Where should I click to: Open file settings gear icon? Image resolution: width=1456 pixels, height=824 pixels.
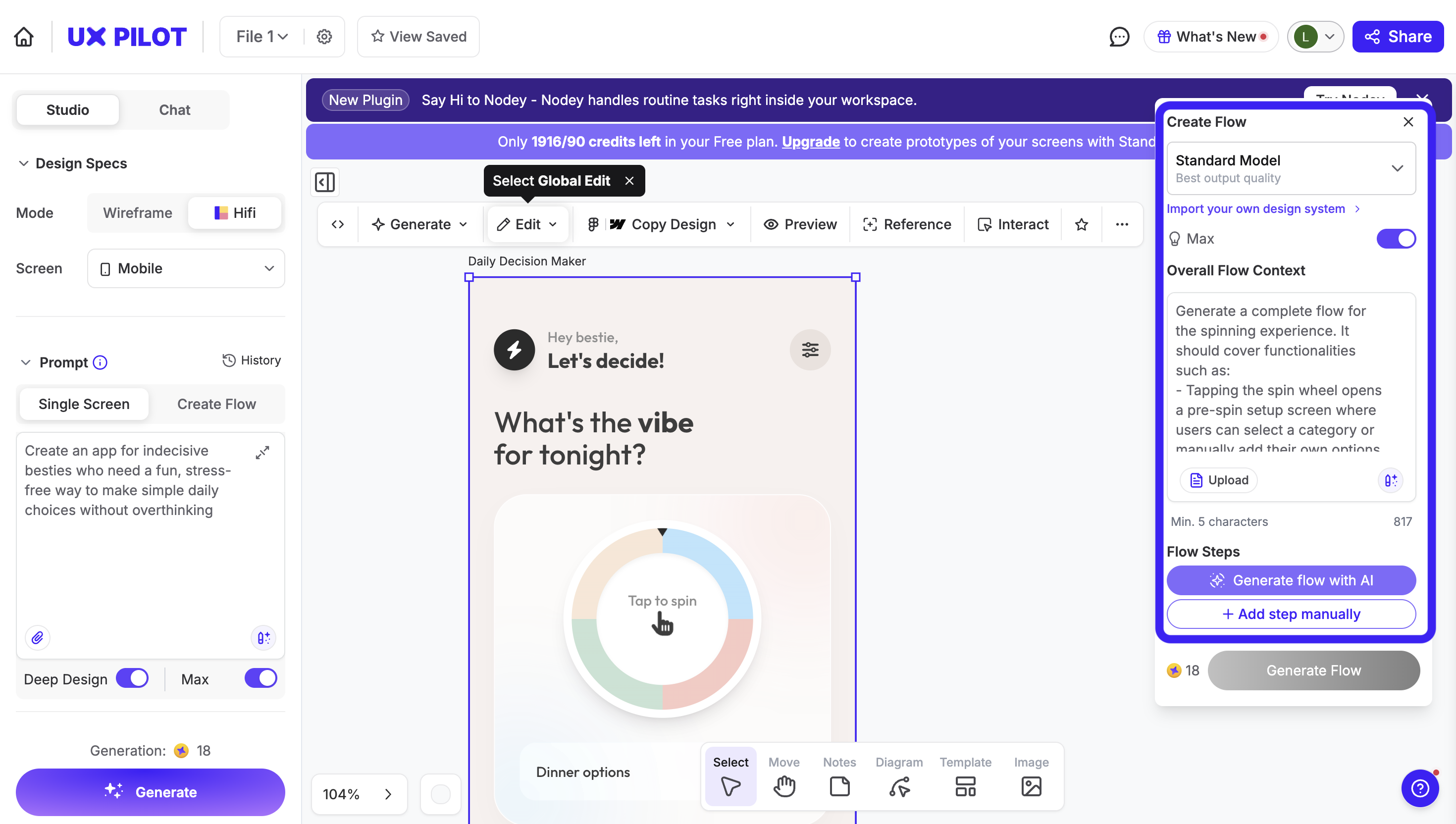pyautogui.click(x=324, y=37)
